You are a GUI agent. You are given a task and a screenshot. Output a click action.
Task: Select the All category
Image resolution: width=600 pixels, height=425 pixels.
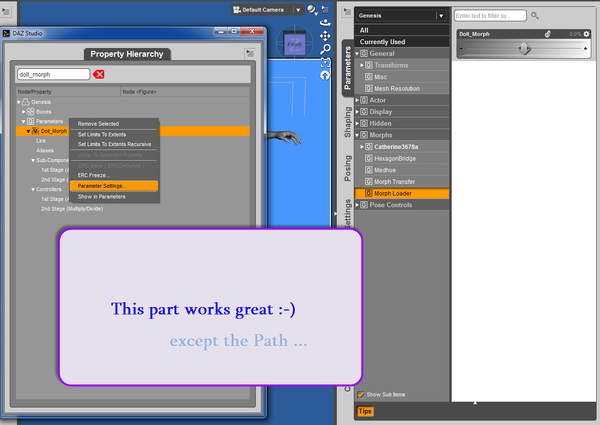click(402, 30)
